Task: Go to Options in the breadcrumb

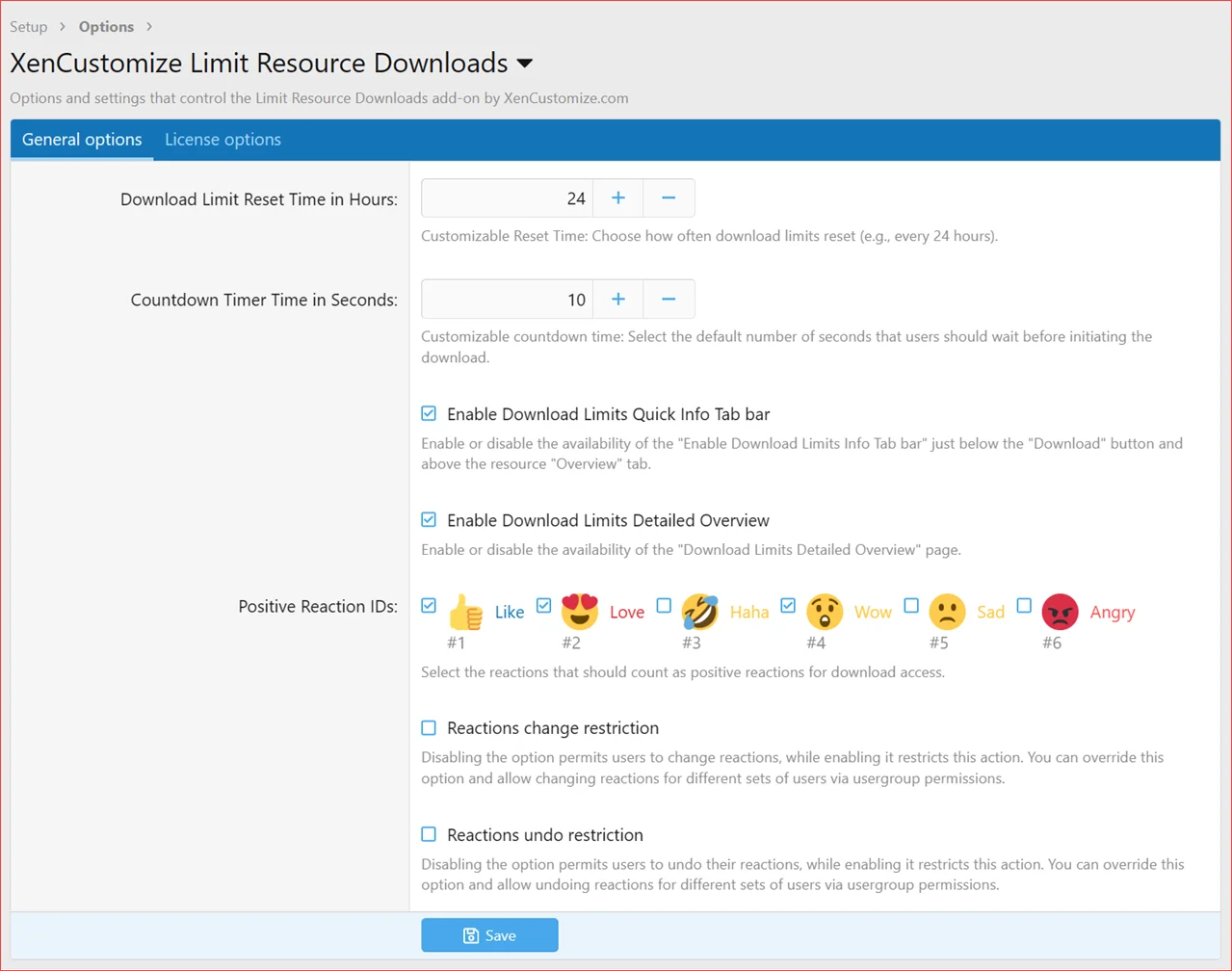Action: (x=106, y=27)
